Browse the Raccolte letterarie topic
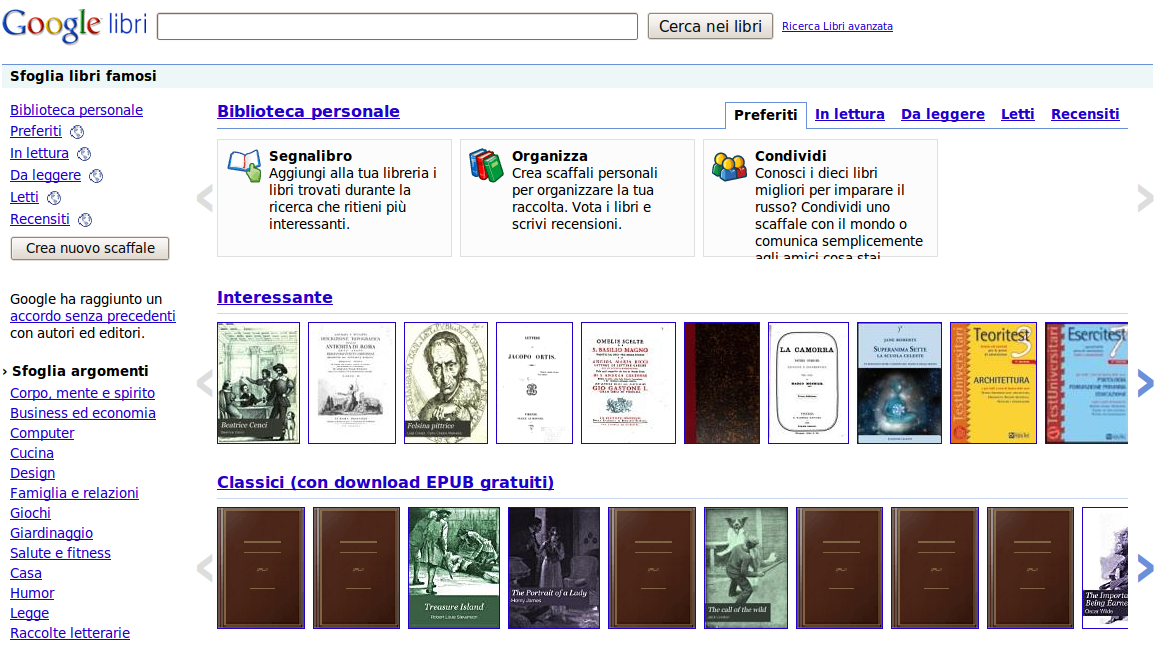The width and height of the screenshot is (1157, 645). (70, 633)
